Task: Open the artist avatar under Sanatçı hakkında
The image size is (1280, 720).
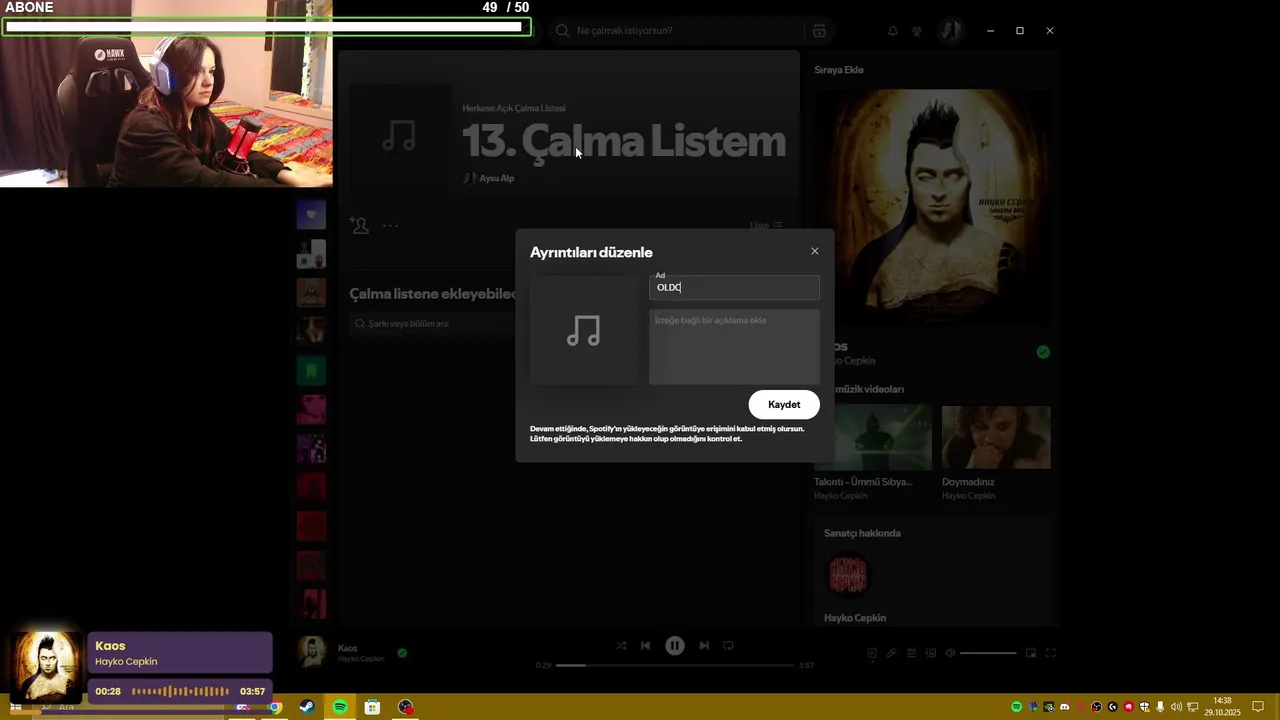Action: pyautogui.click(x=847, y=575)
